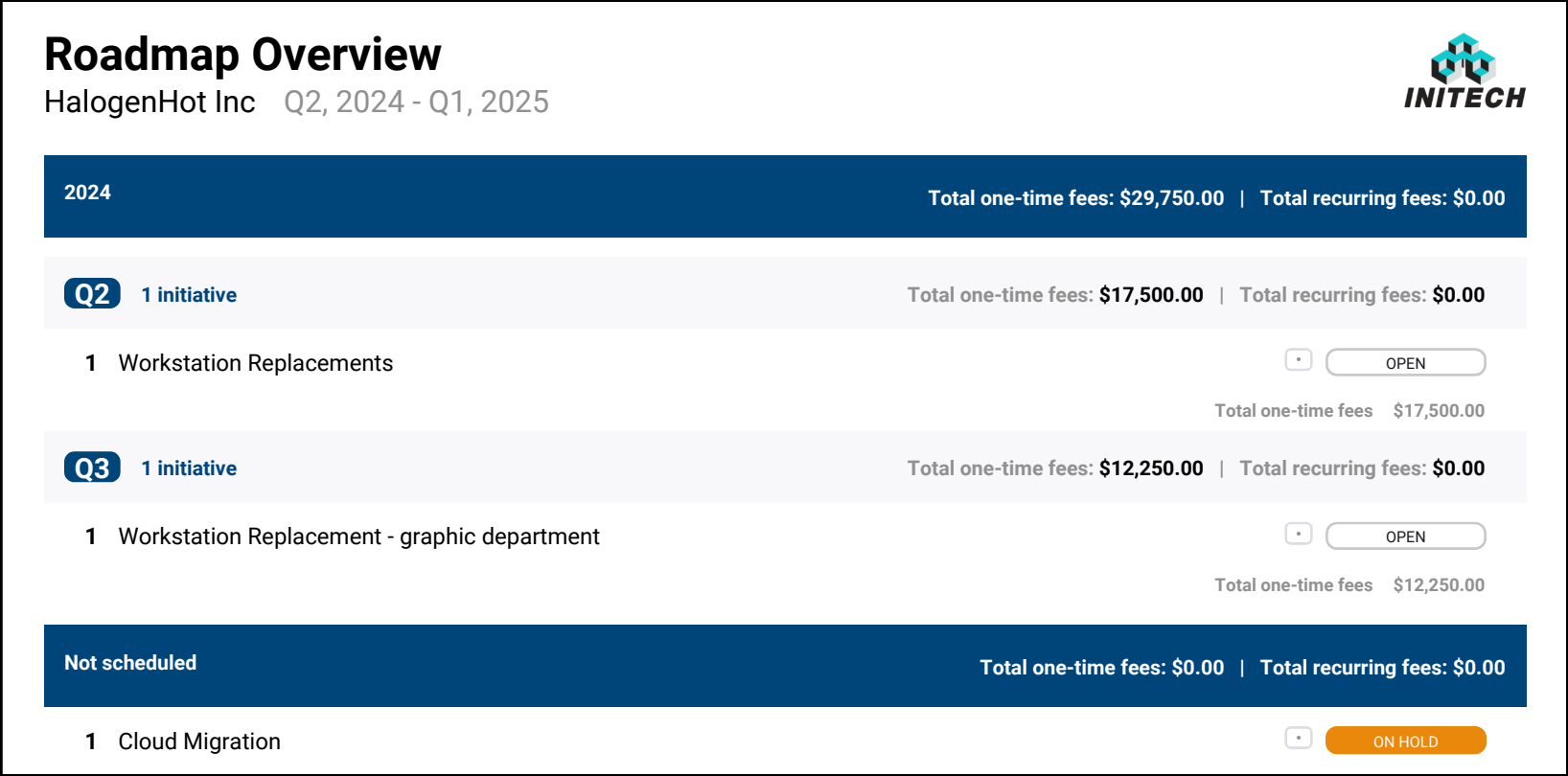
Task: Open the Q2 '1 initiative' link
Action: (x=189, y=295)
